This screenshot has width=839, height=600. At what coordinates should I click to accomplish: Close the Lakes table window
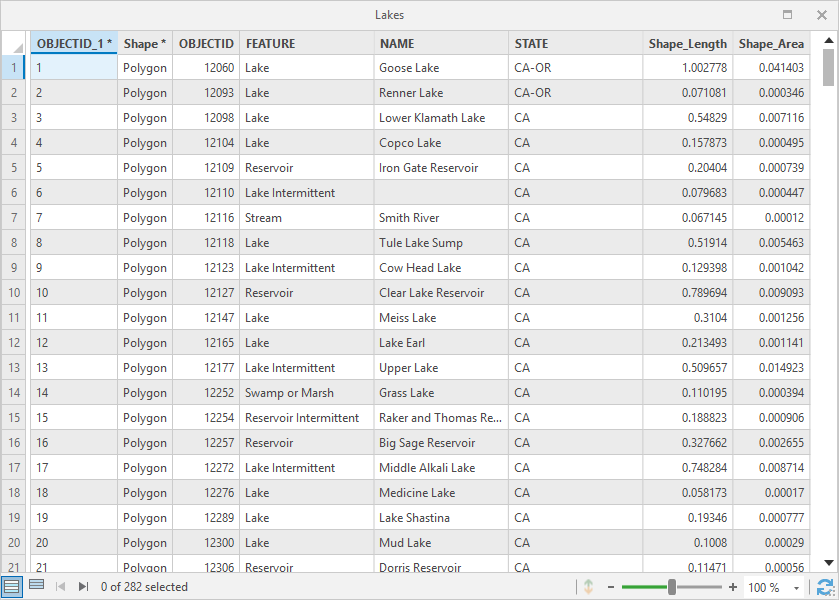coord(822,15)
